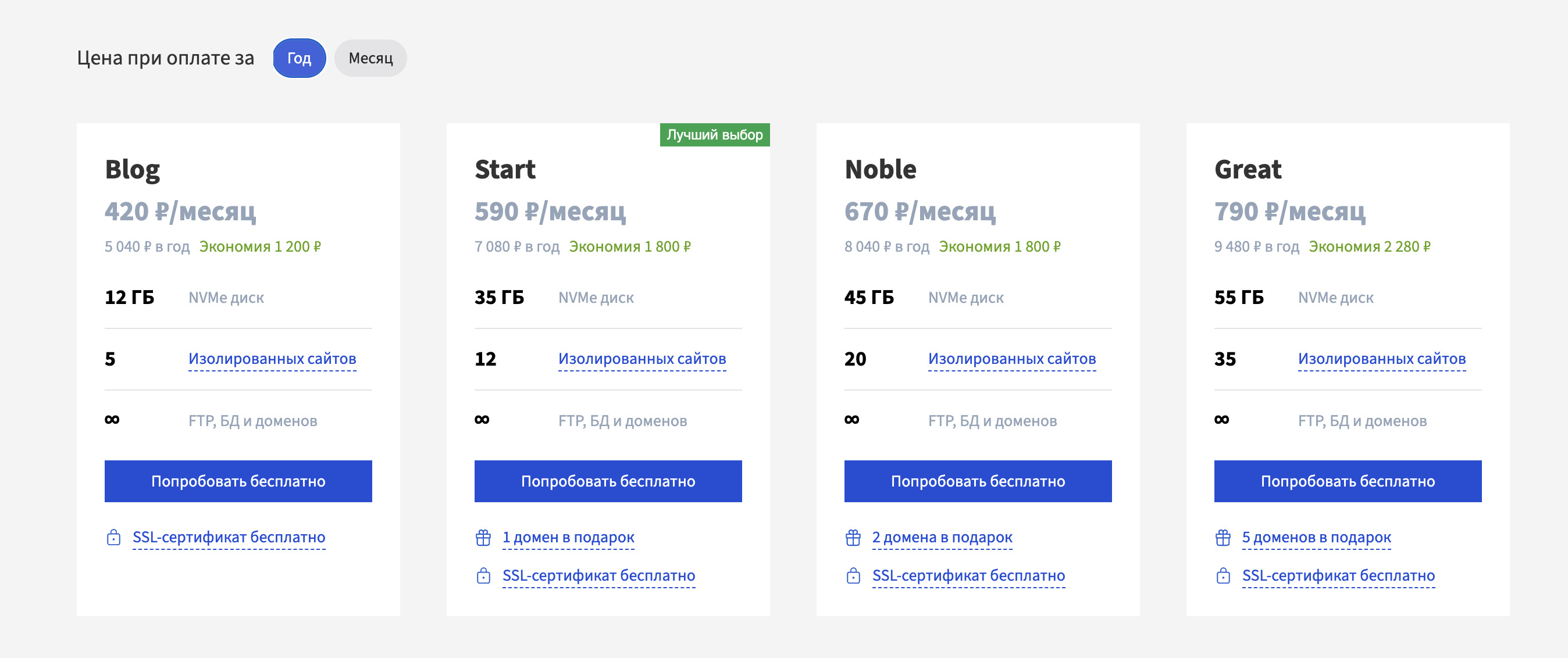Screen dimensions: 1568x658
Task: Switch pricing to yearly with Год toggle
Action: [x=299, y=58]
